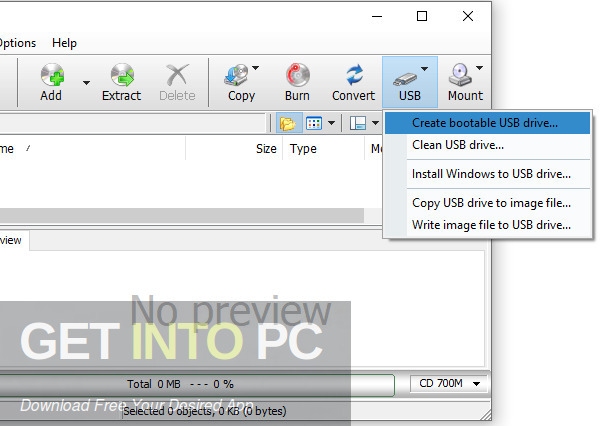Open the CD 700M media size dropdown

tap(449, 384)
